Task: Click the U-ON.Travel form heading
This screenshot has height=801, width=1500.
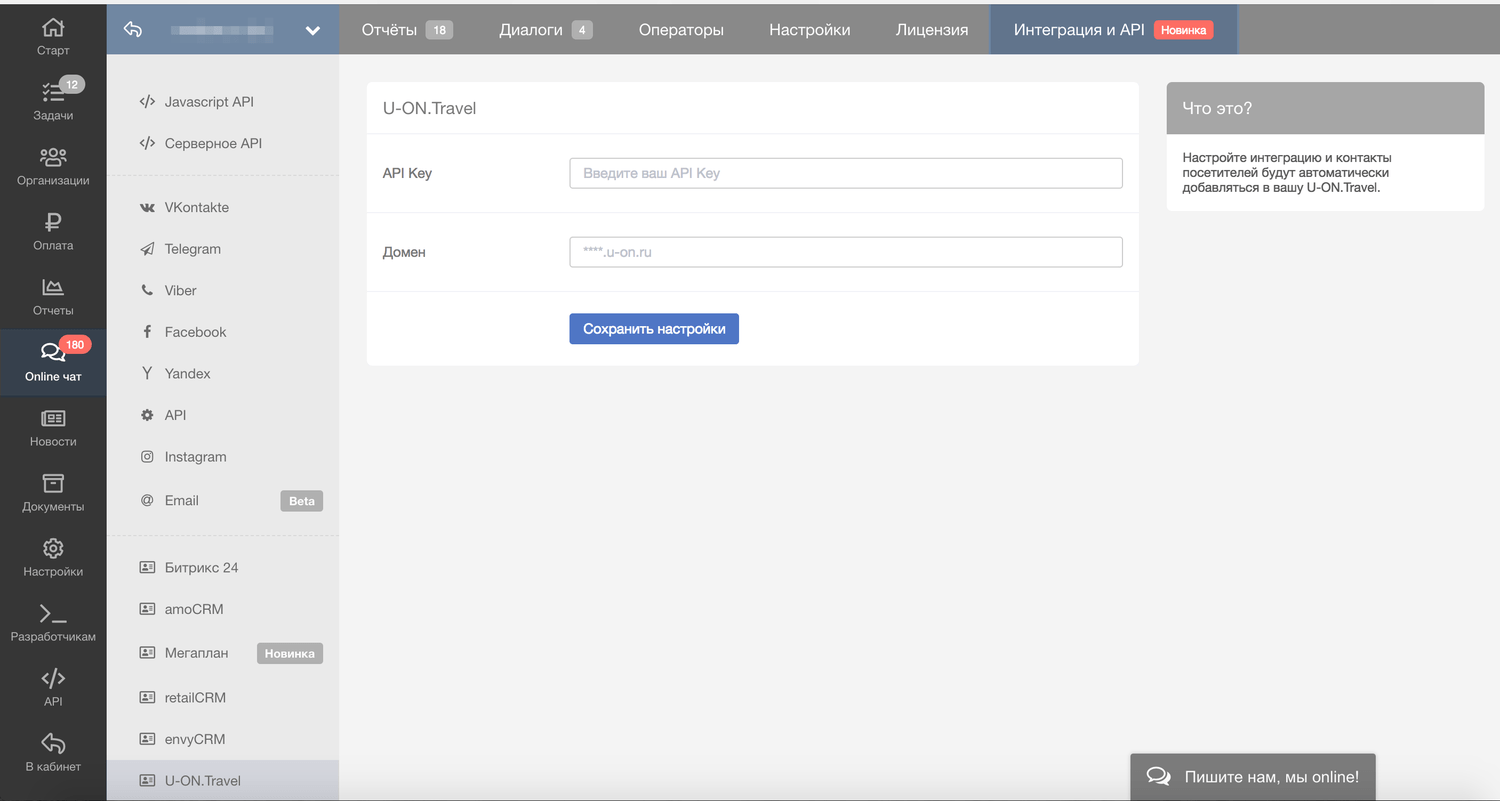Action: click(429, 108)
